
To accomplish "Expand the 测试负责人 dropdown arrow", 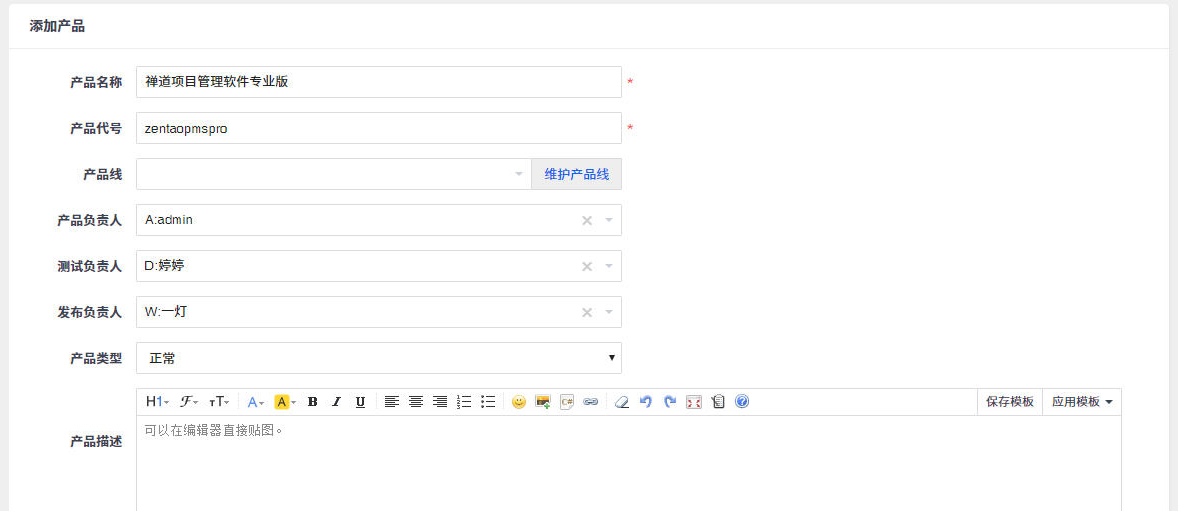I will pyautogui.click(x=609, y=266).
